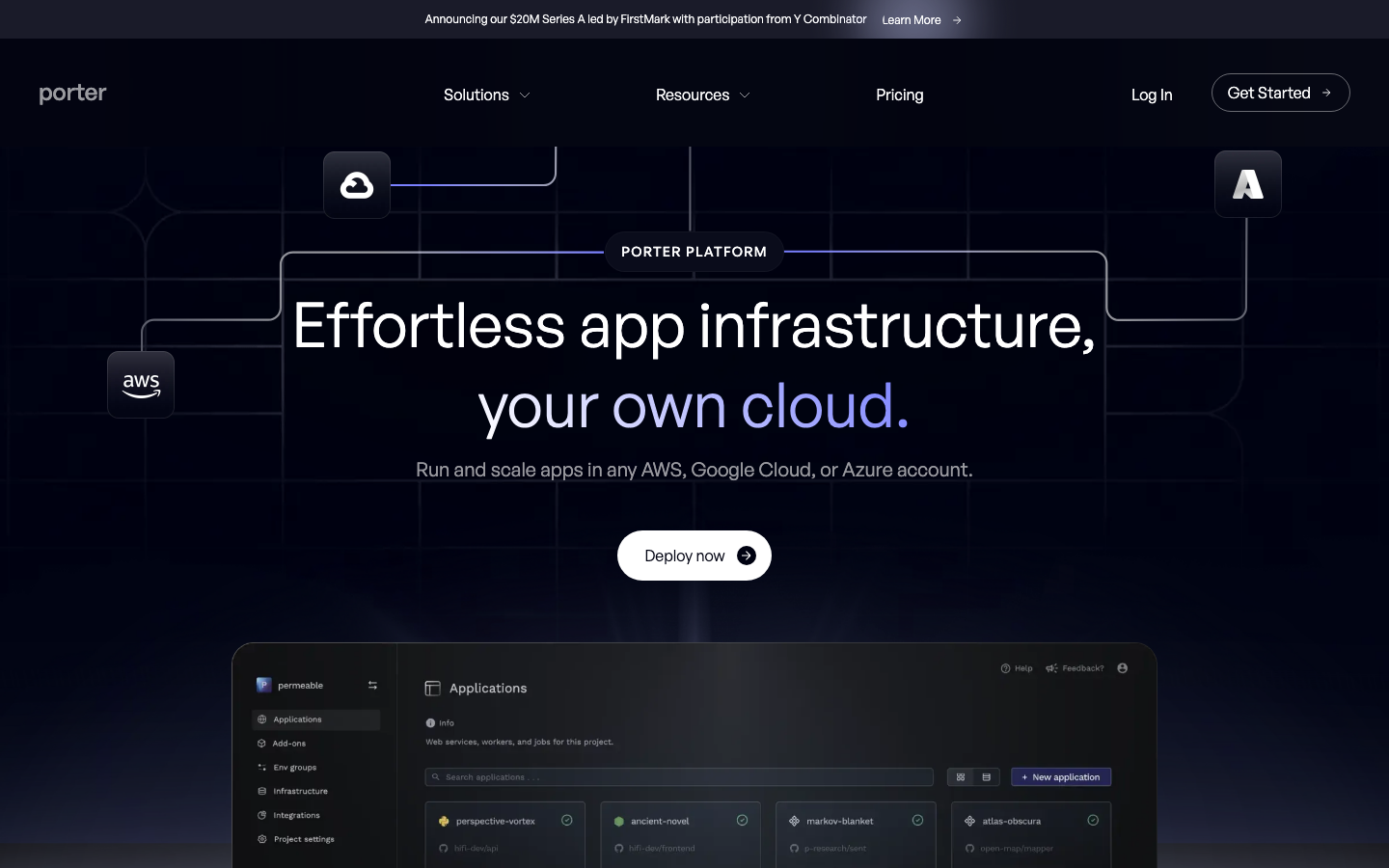This screenshot has height=868, width=1389.
Task: Open the user account avatar icon
Action: 1122,668
